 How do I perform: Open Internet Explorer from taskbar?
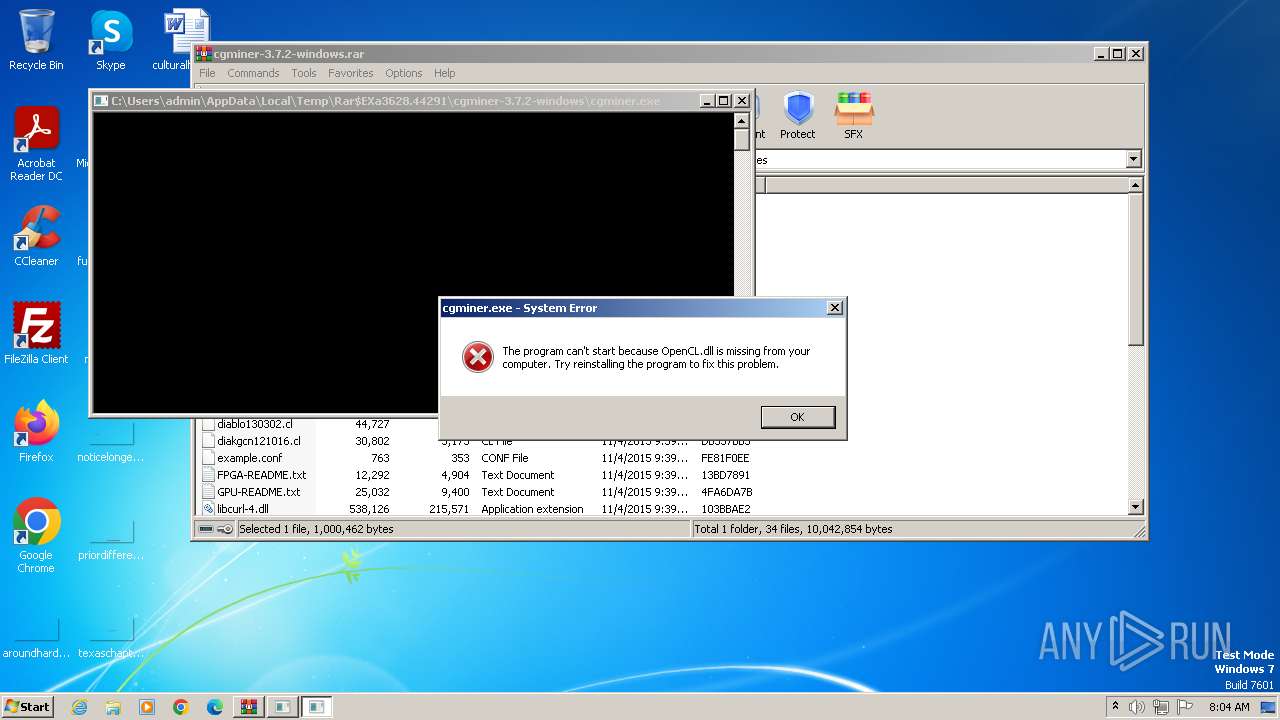(x=79, y=707)
